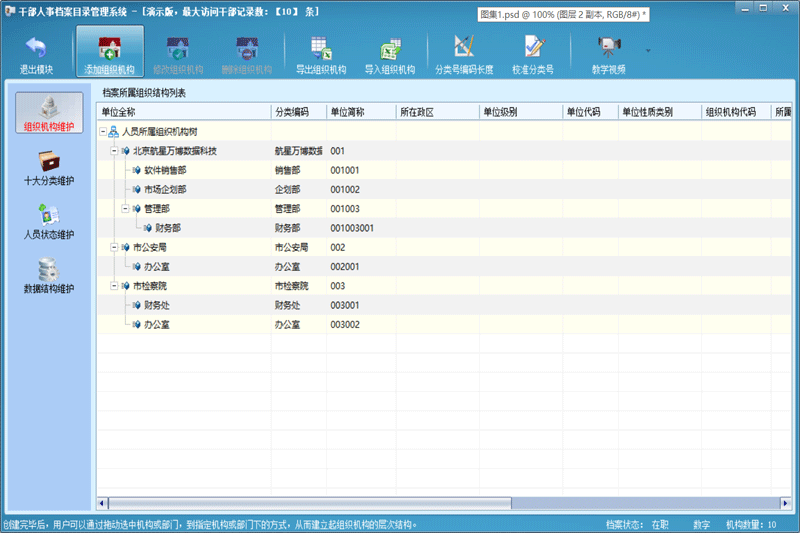Open dropdown arrow beside 教学视频
The image size is (800, 533).
[x=648, y=49]
